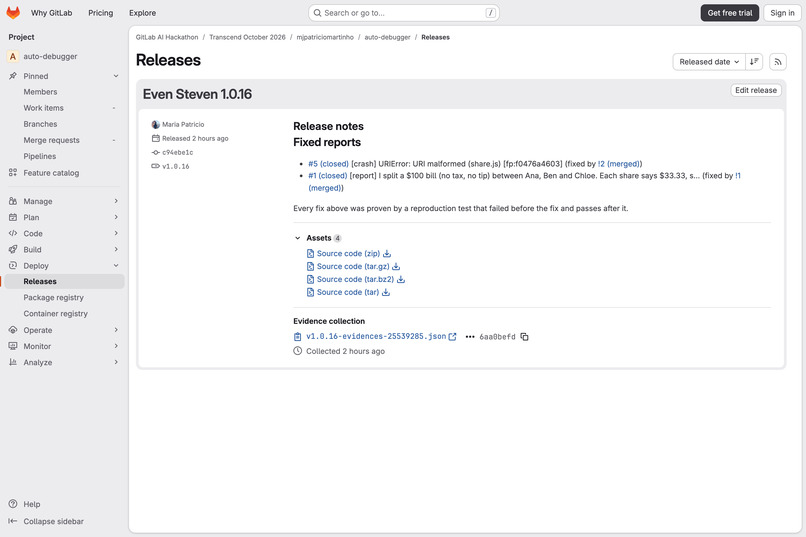806x537 pixels.
Task: Click the Plan calendar icon
Action: (13, 217)
